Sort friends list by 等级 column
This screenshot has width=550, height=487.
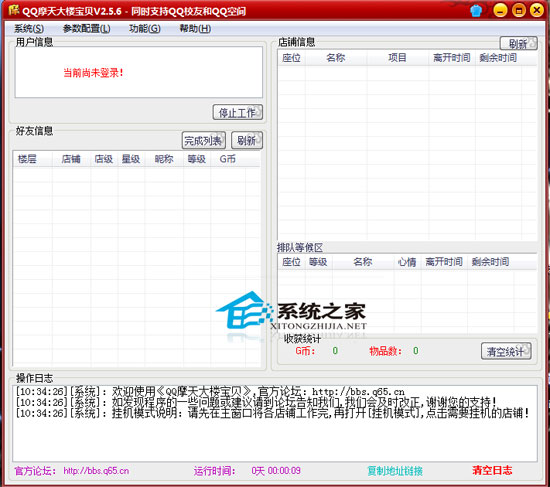pyautogui.click(x=197, y=159)
